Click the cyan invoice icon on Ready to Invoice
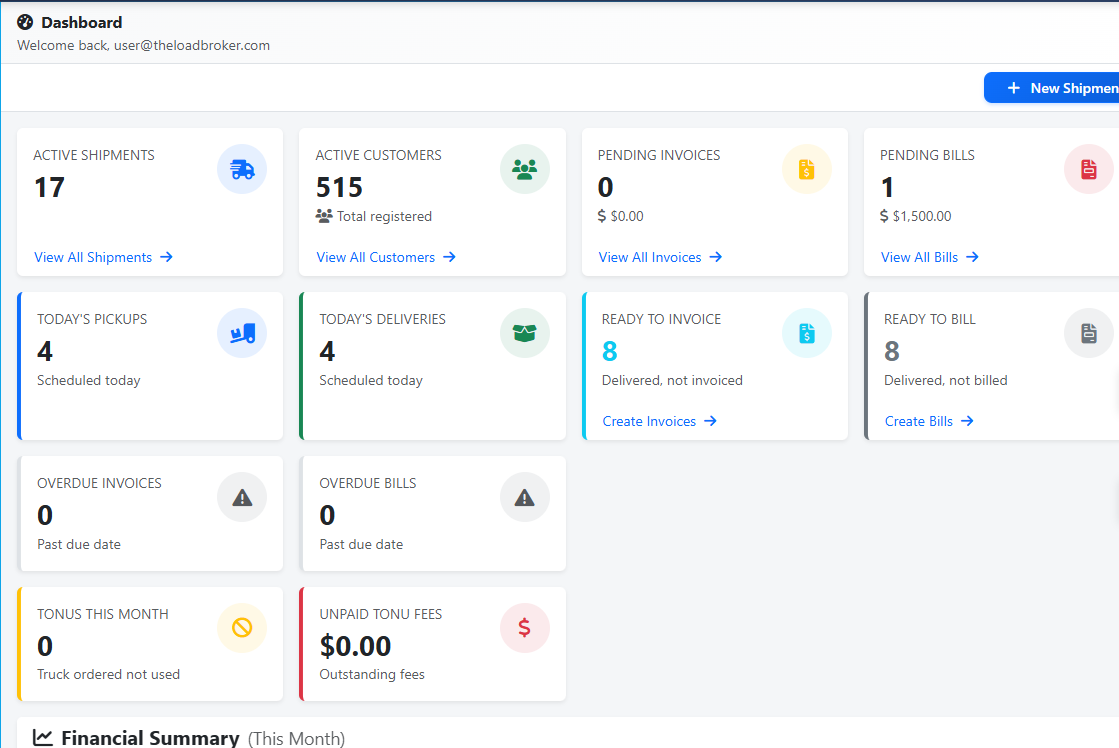This screenshot has height=748, width=1119. point(807,332)
